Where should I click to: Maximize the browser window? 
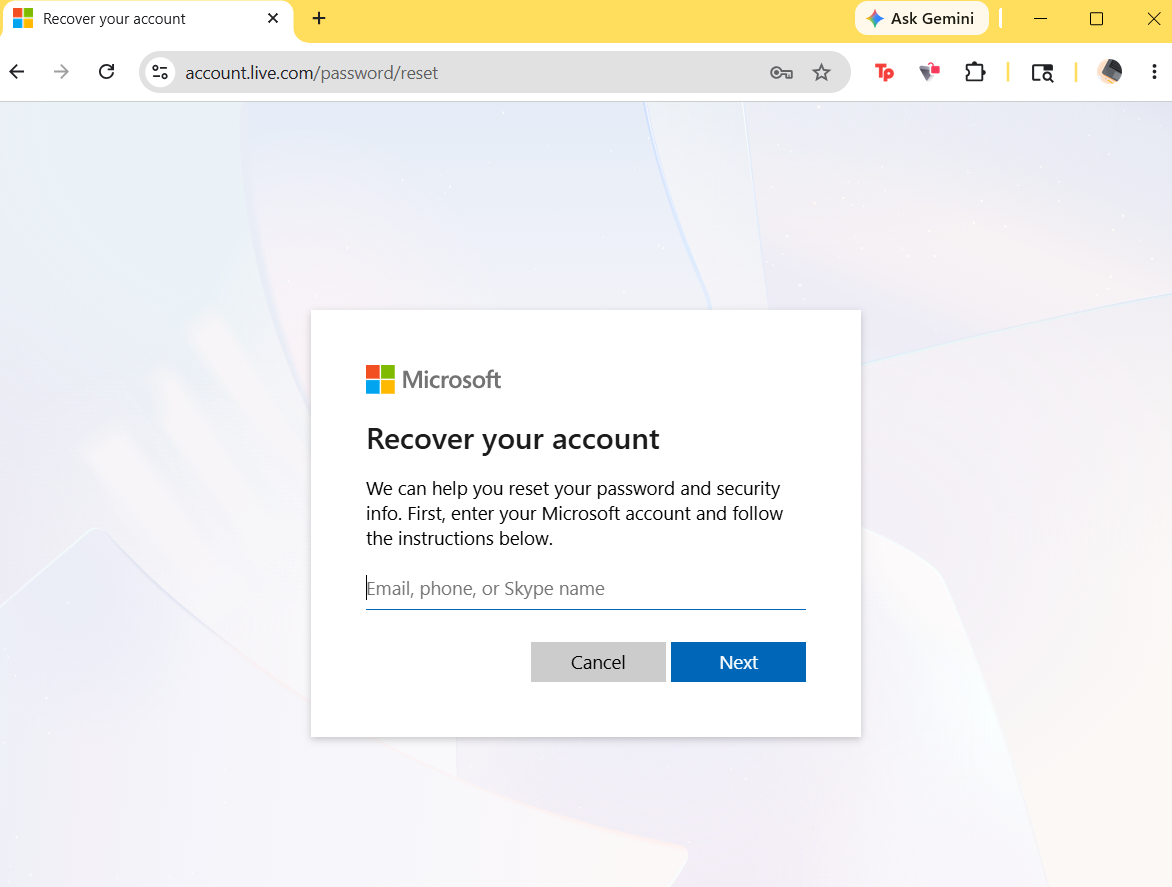click(1096, 19)
